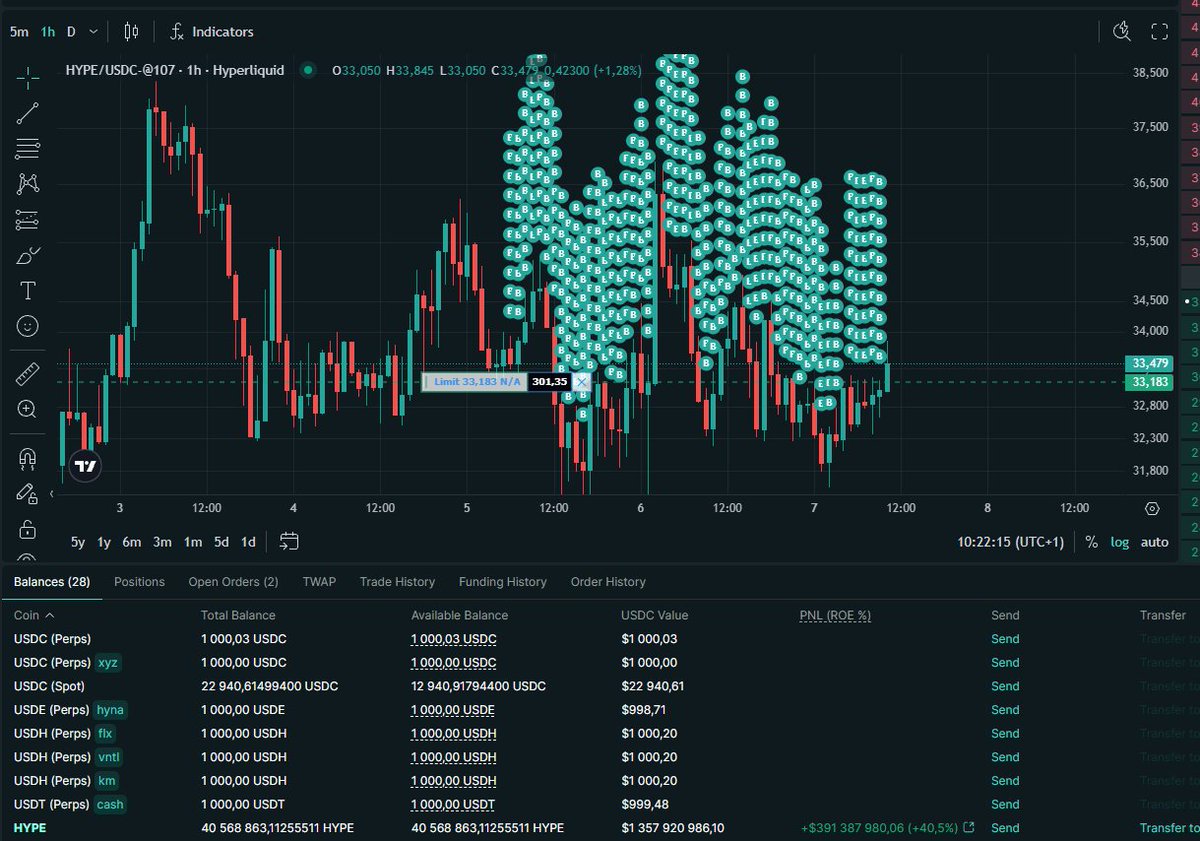This screenshot has width=1200, height=841.
Task: Activate the zoom in tool
Action: tap(28, 409)
